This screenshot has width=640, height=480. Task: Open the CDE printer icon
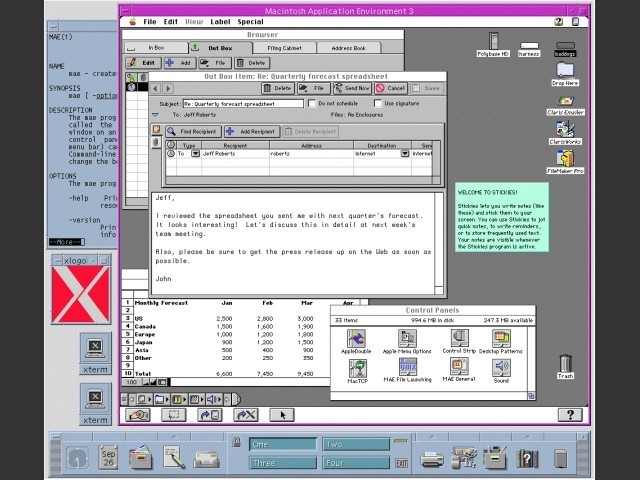[x=432, y=460]
